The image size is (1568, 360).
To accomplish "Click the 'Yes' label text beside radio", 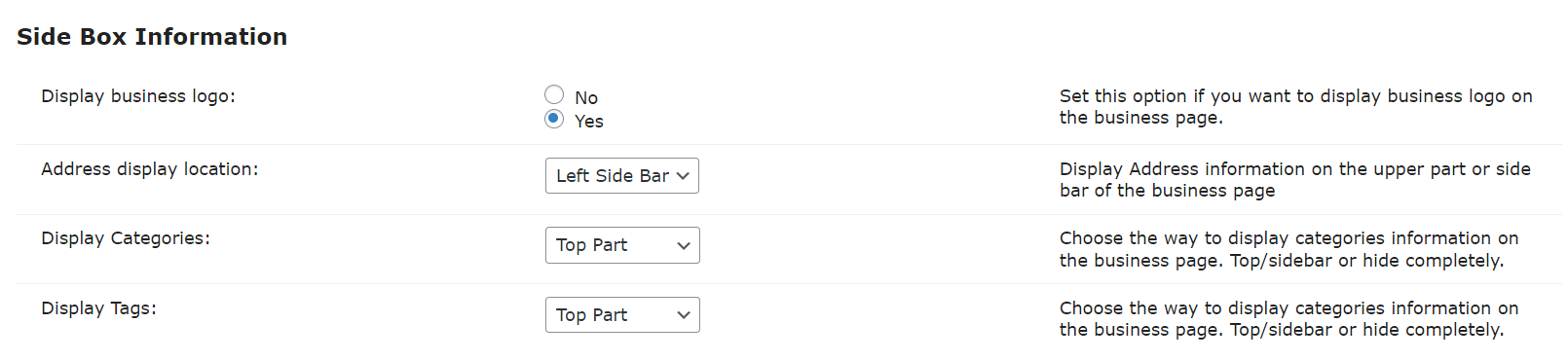I will pos(589,122).
